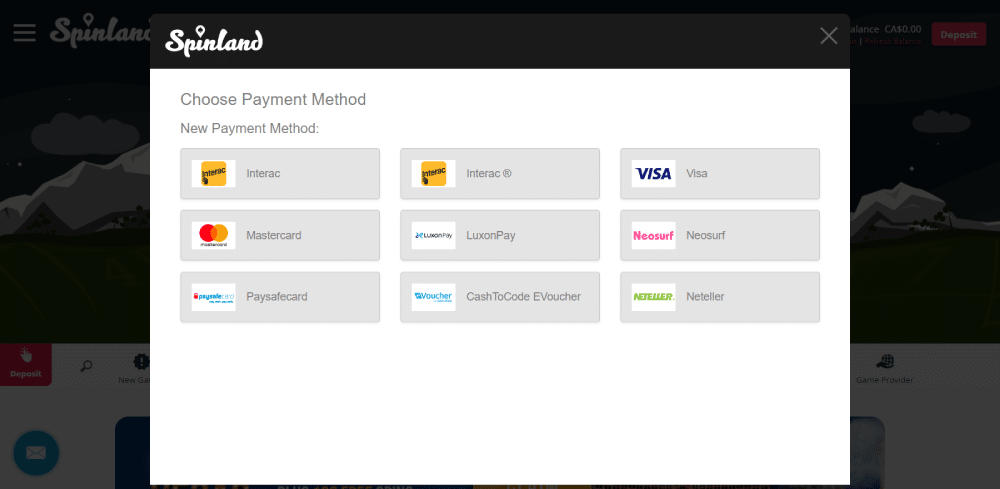This screenshot has width=1000, height=489.
Task: Select Mastercard payment method
Action: 280,235
